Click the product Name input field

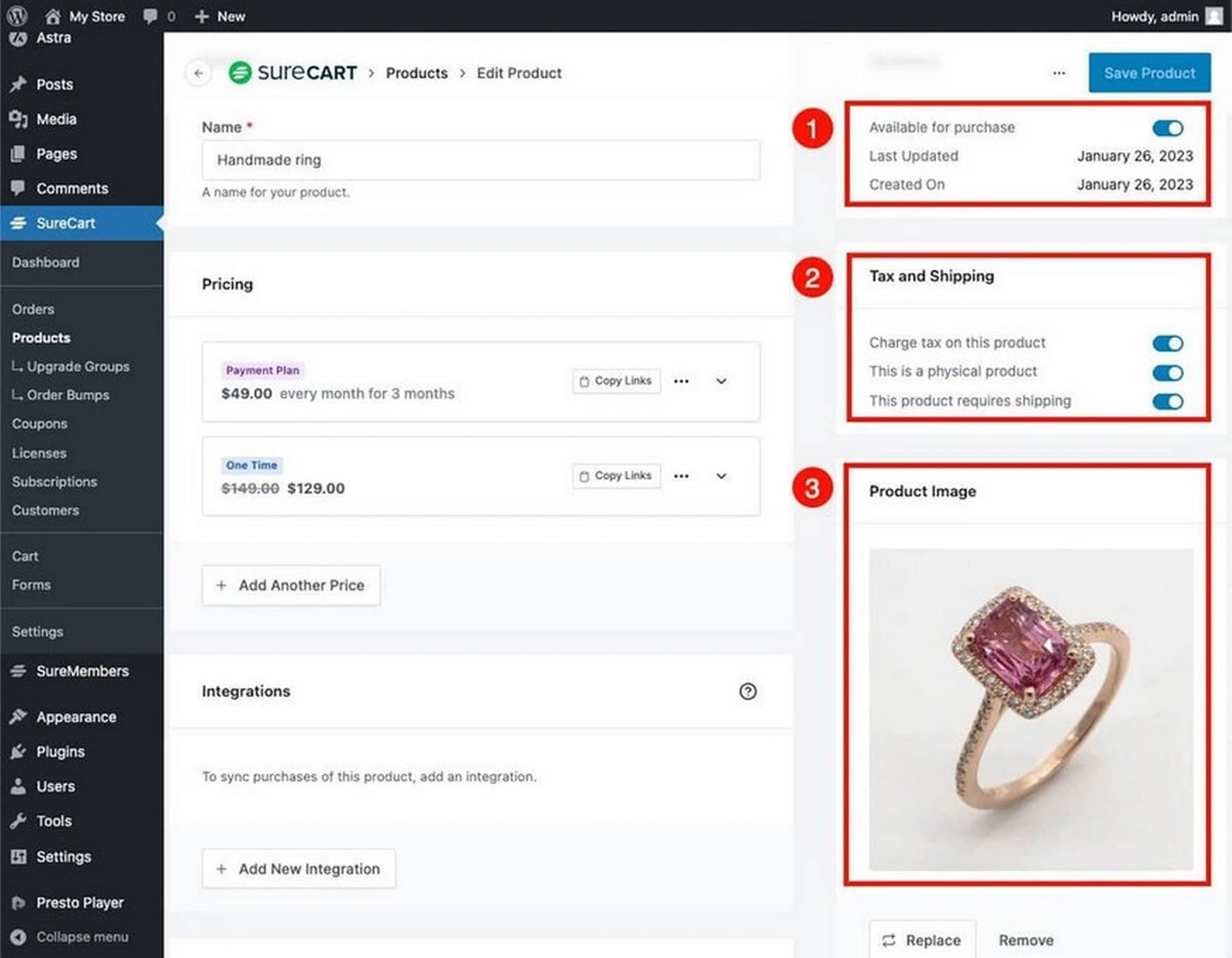[x=480, y=160]
